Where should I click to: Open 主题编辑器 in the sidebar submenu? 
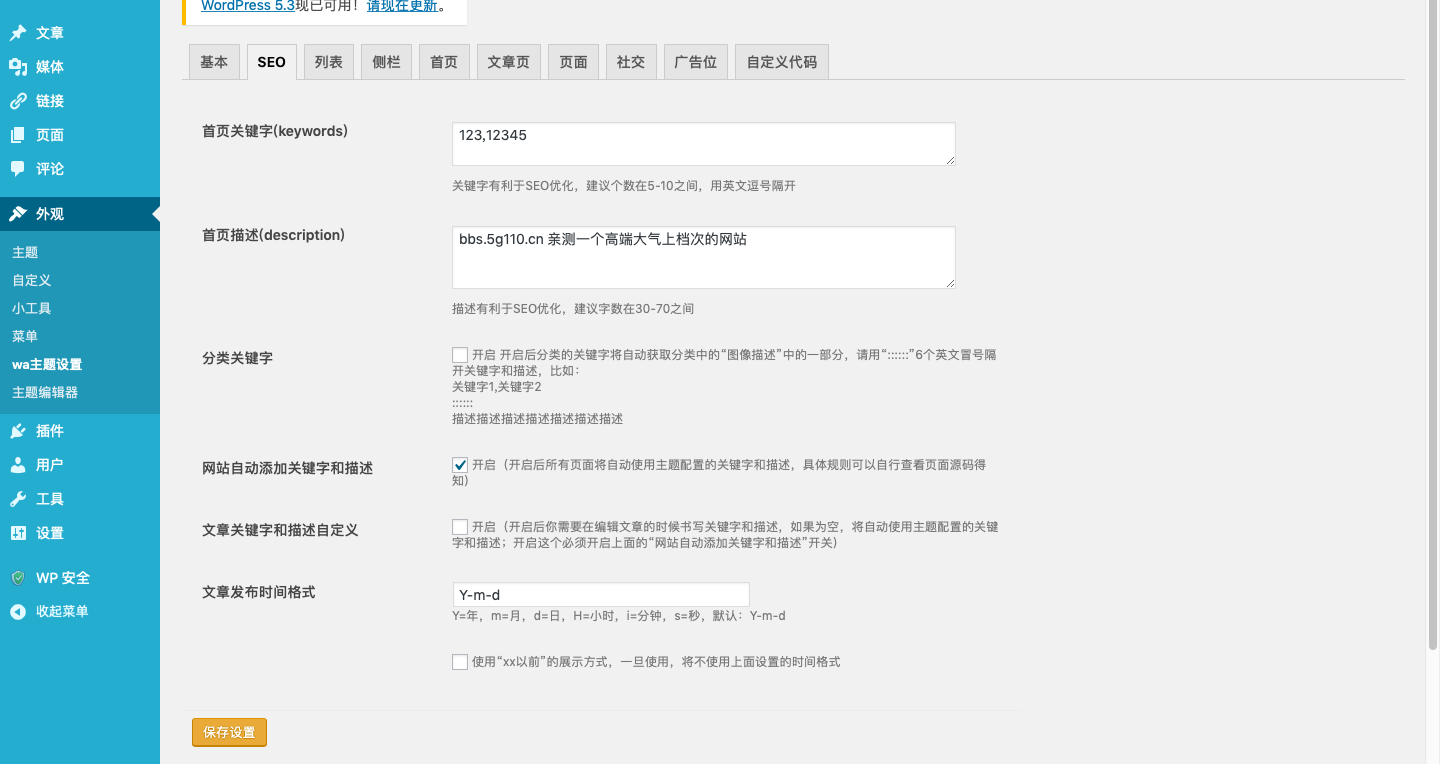coord(45,392)
